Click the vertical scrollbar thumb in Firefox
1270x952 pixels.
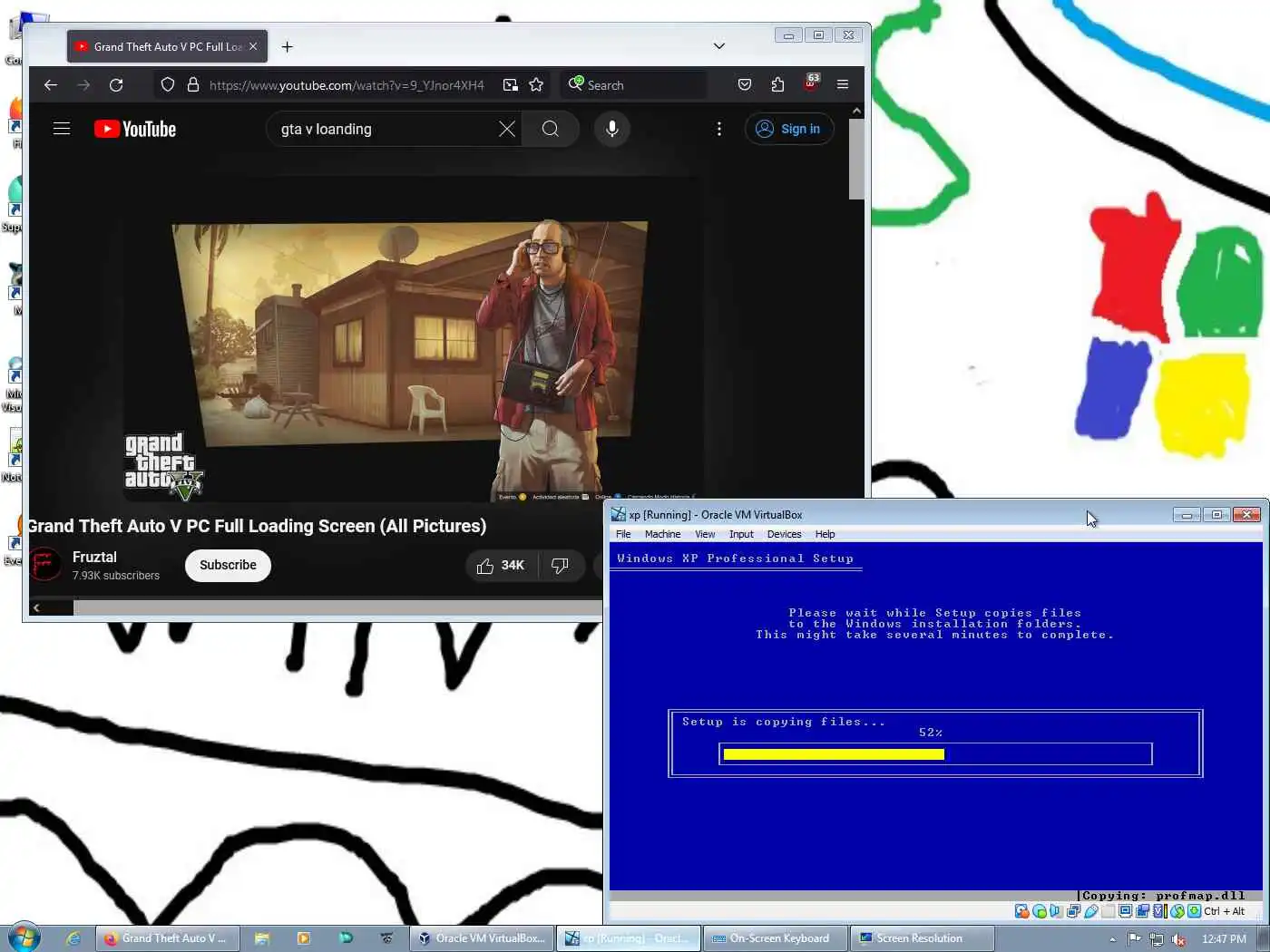pyautogui.click(x=856, y=159)
